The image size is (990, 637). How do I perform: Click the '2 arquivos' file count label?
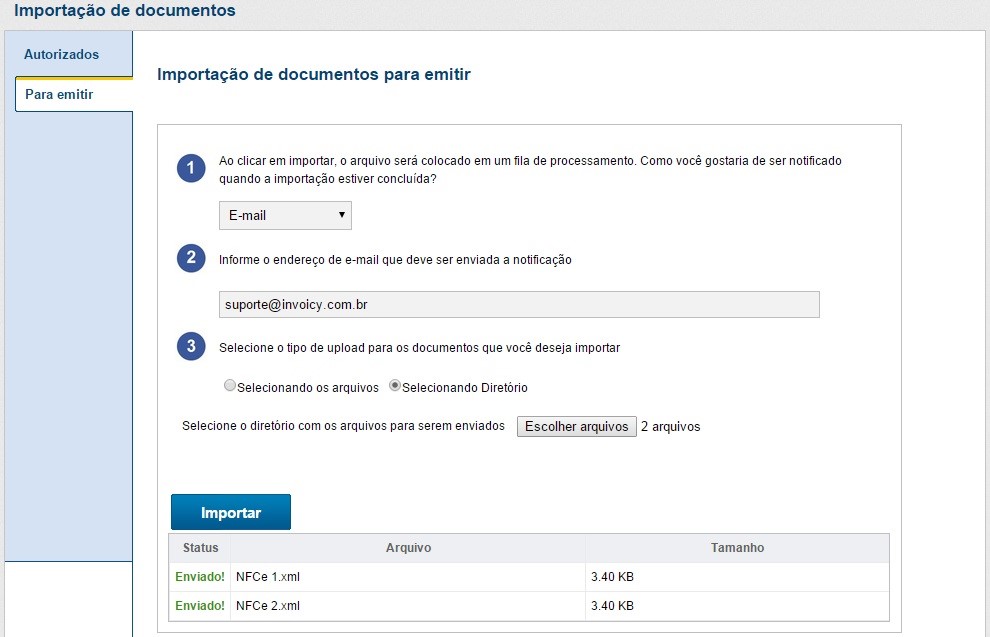click(x=670, y=427)
